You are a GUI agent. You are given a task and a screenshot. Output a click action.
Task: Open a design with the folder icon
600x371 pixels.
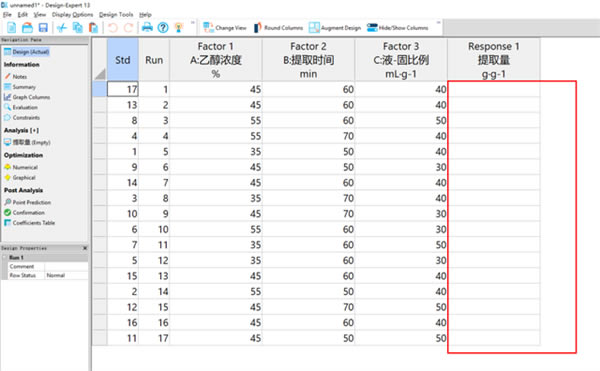pos(27,28)
